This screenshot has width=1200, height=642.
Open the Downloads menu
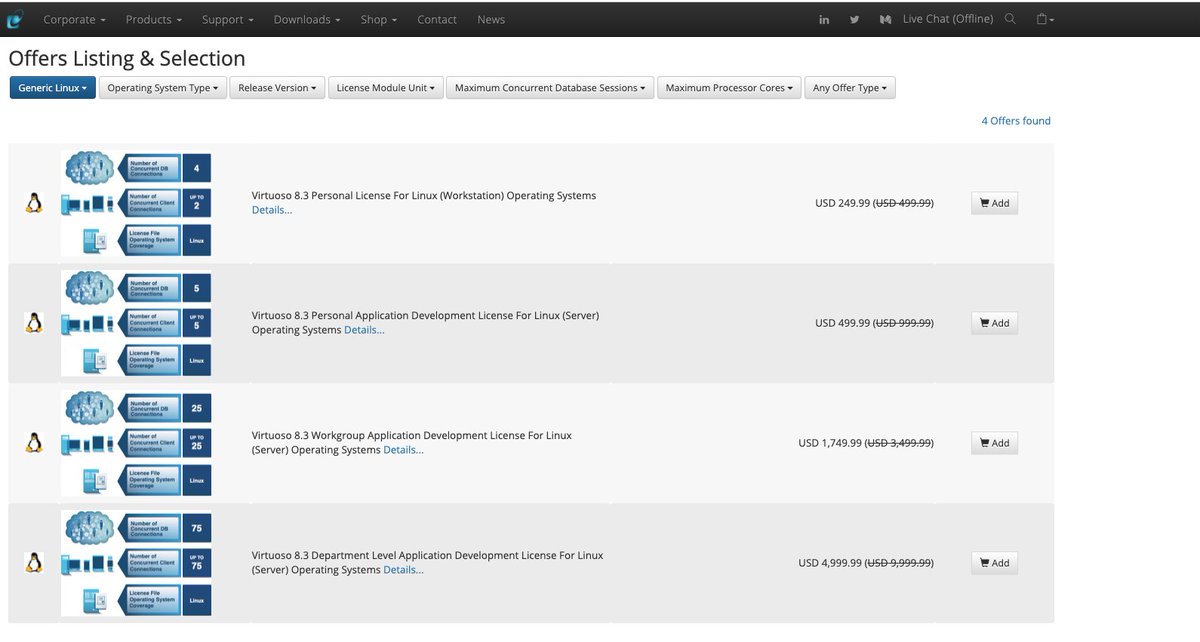point(307,19)
